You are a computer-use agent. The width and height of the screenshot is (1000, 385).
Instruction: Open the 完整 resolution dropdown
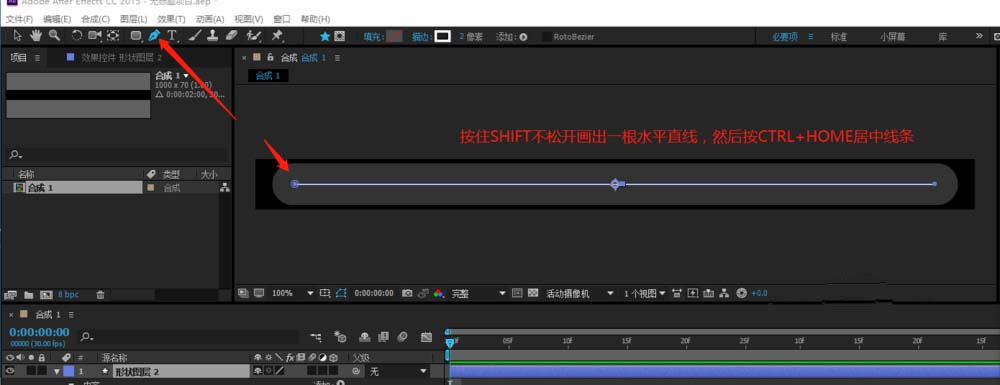click(478, 293)
